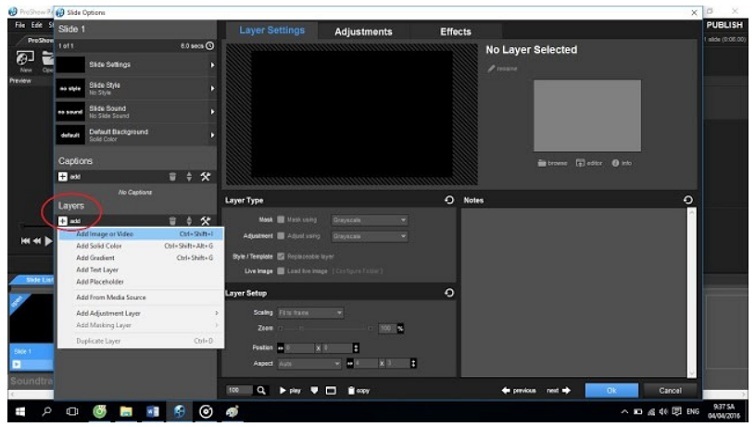Click the add layer plus icon
Viewport: 755px width, 427px height.
[62, 221]
